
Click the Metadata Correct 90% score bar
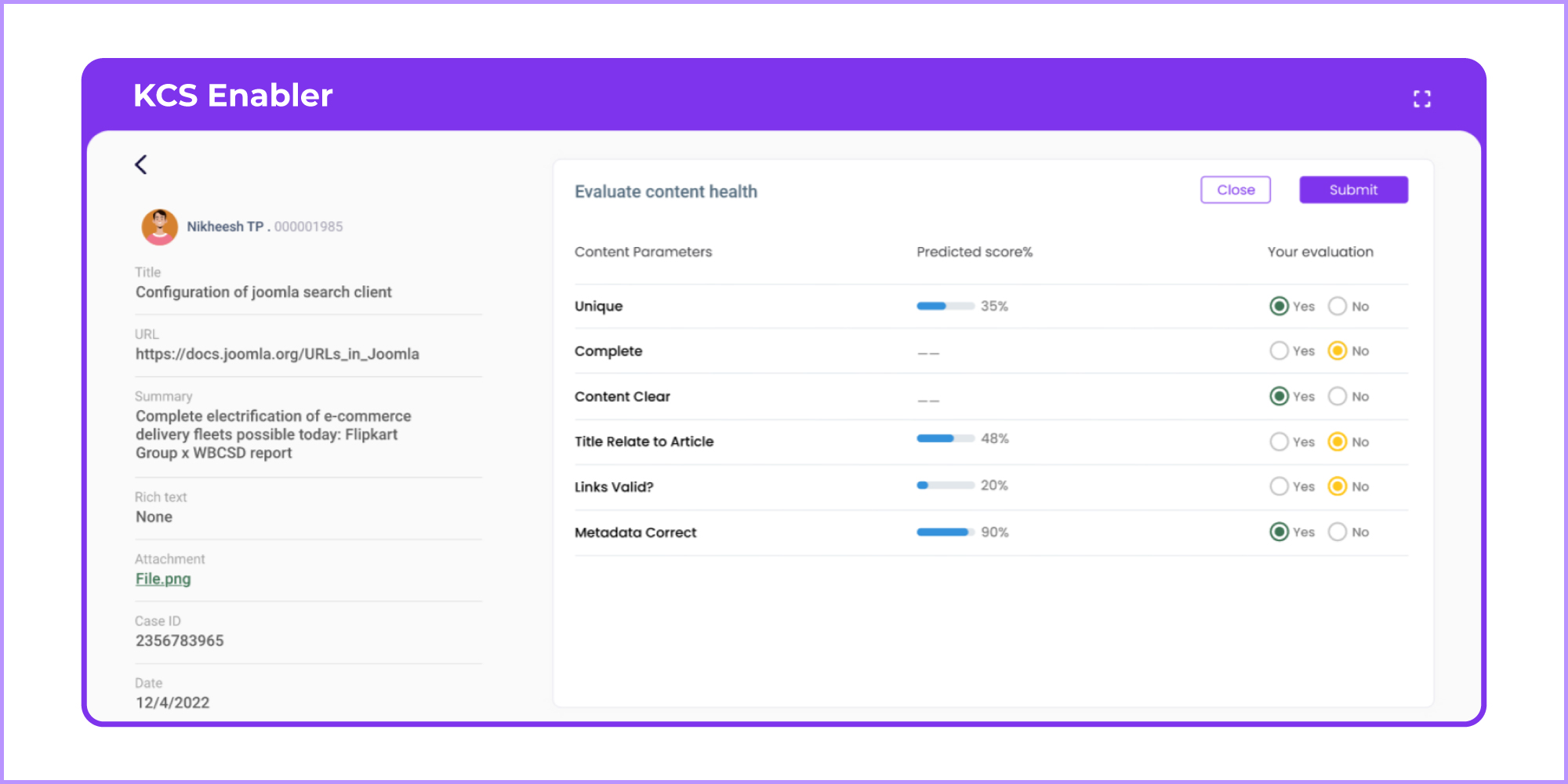click(946, 532)
